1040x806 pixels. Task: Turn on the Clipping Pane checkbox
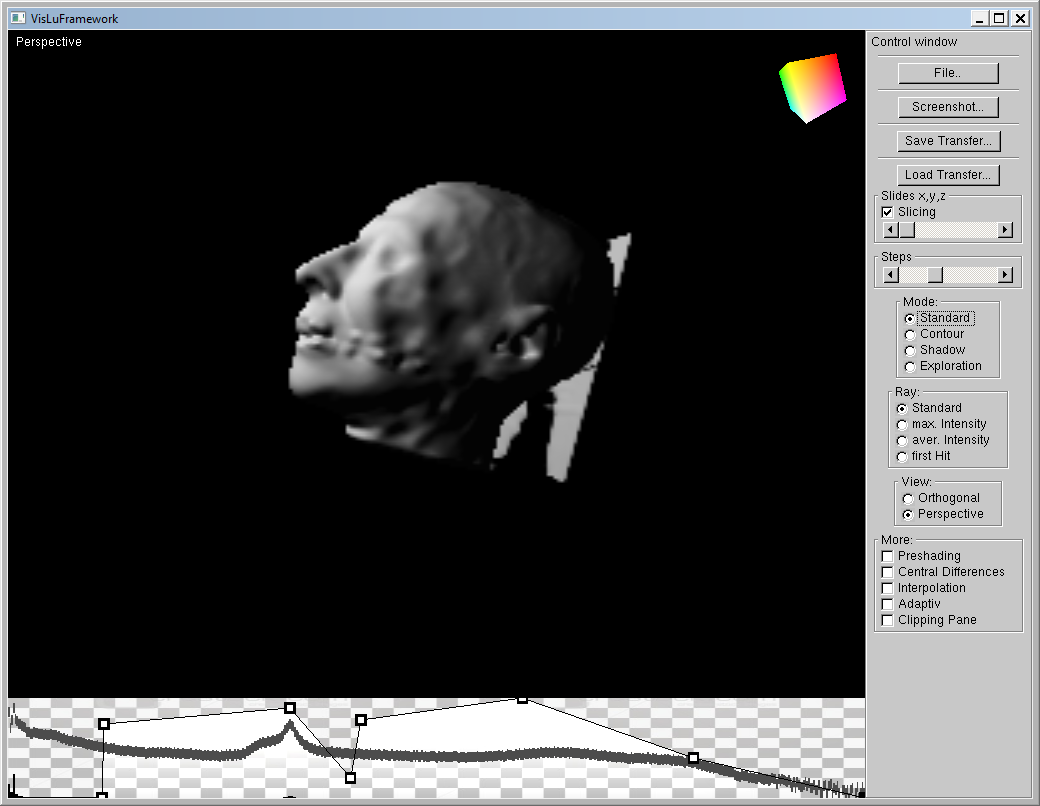pos(887,620)
